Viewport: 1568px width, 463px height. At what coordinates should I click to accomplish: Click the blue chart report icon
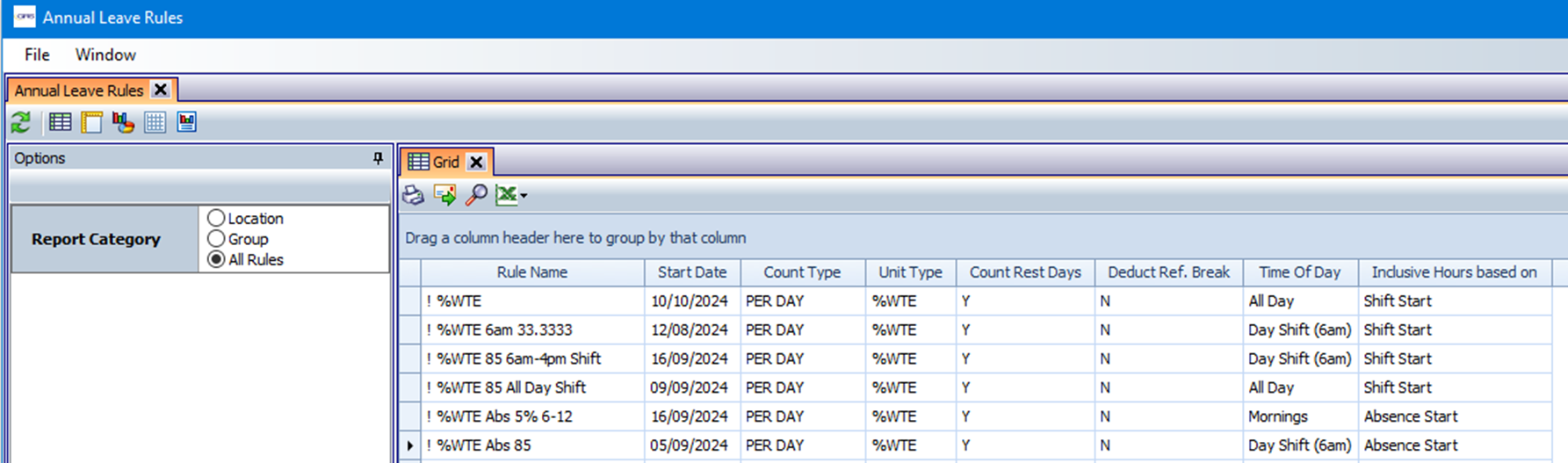click(x=186, y=122)
